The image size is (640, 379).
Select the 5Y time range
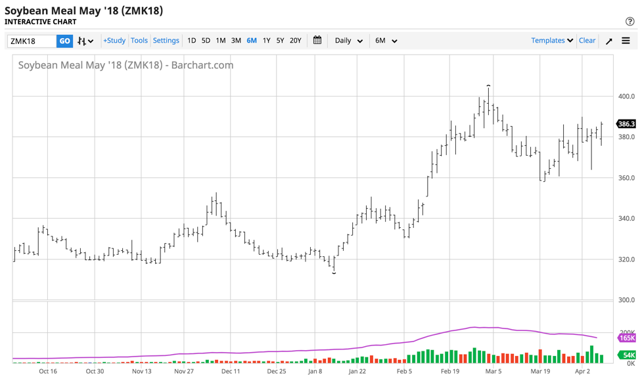[280, 40]
